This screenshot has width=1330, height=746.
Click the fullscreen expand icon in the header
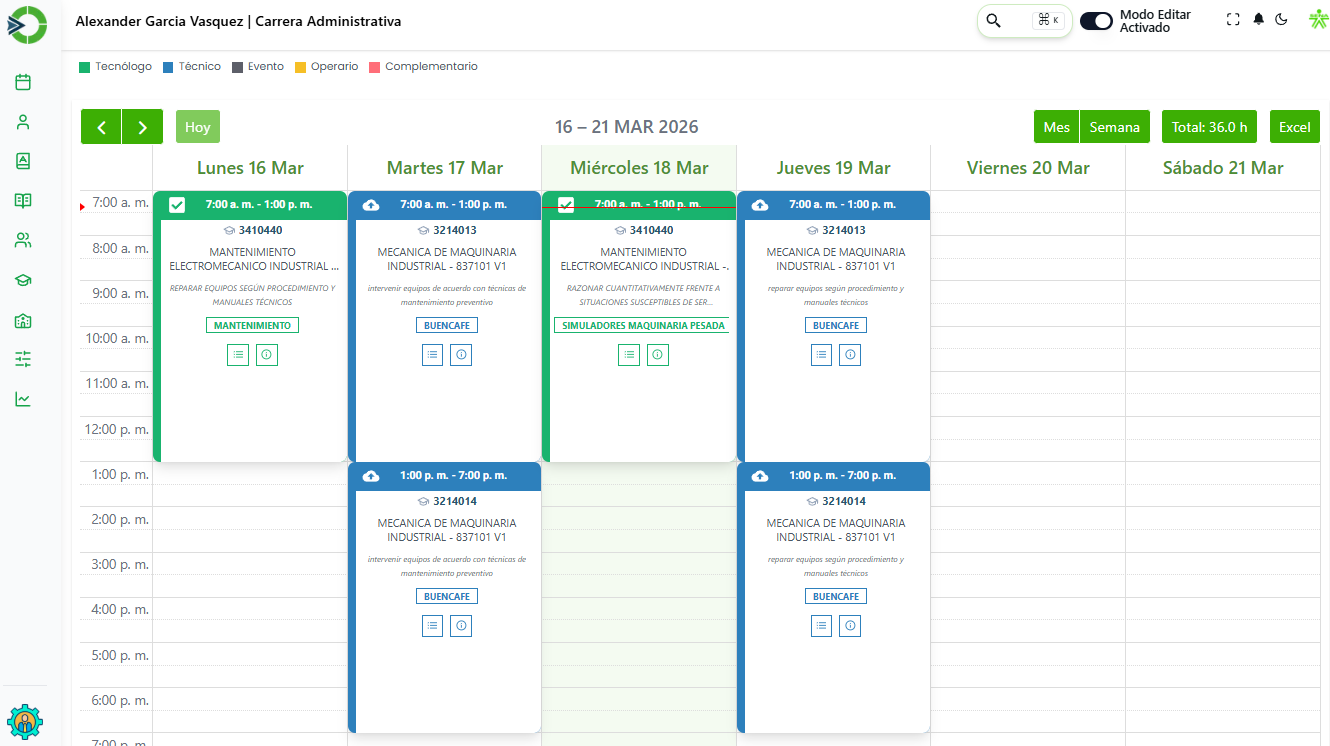1233,19
